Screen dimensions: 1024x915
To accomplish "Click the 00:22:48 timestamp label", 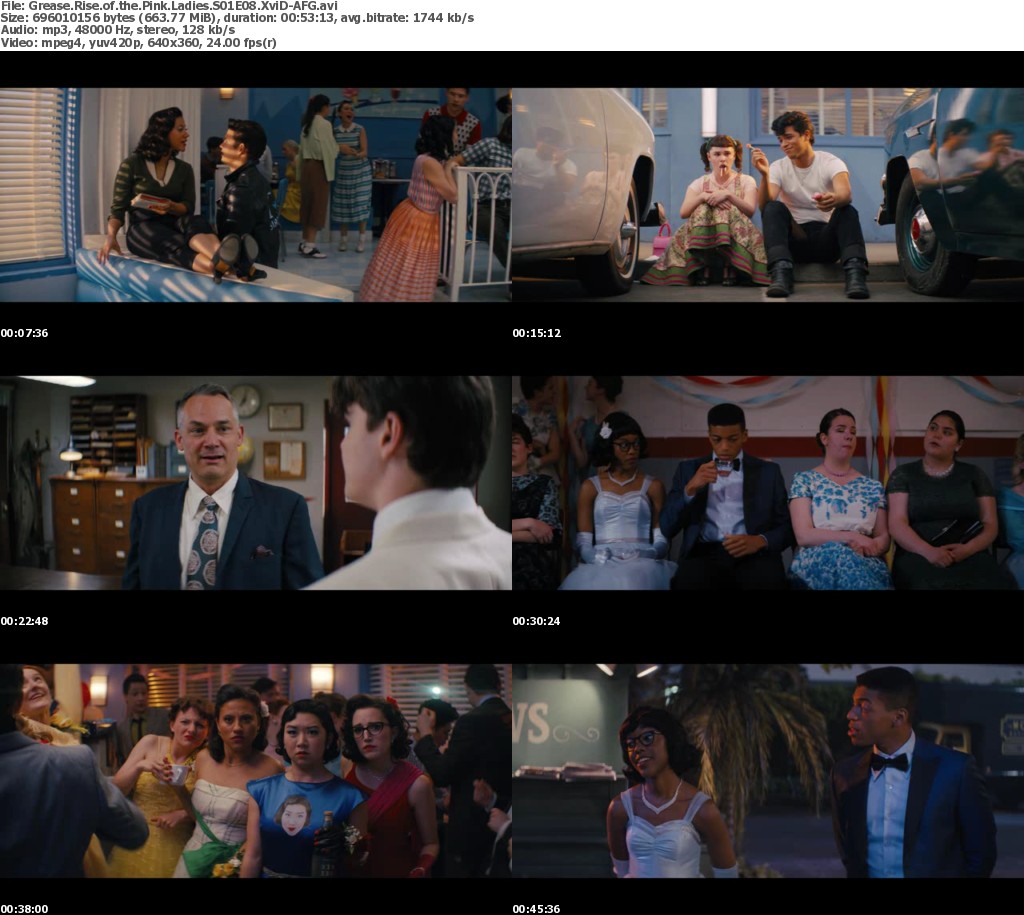I will click(24, 621).
